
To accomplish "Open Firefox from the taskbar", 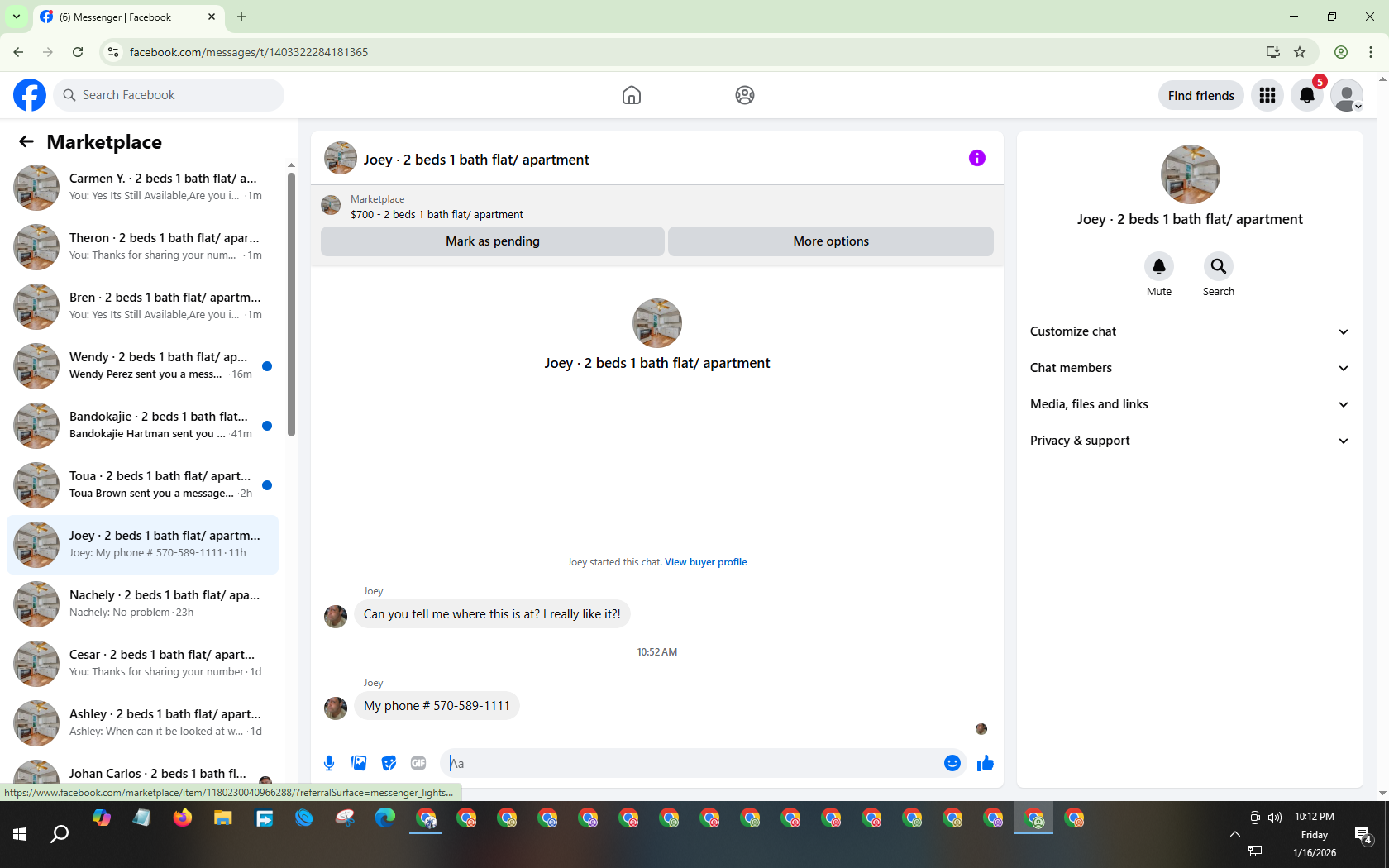I will tap(183, 818).
